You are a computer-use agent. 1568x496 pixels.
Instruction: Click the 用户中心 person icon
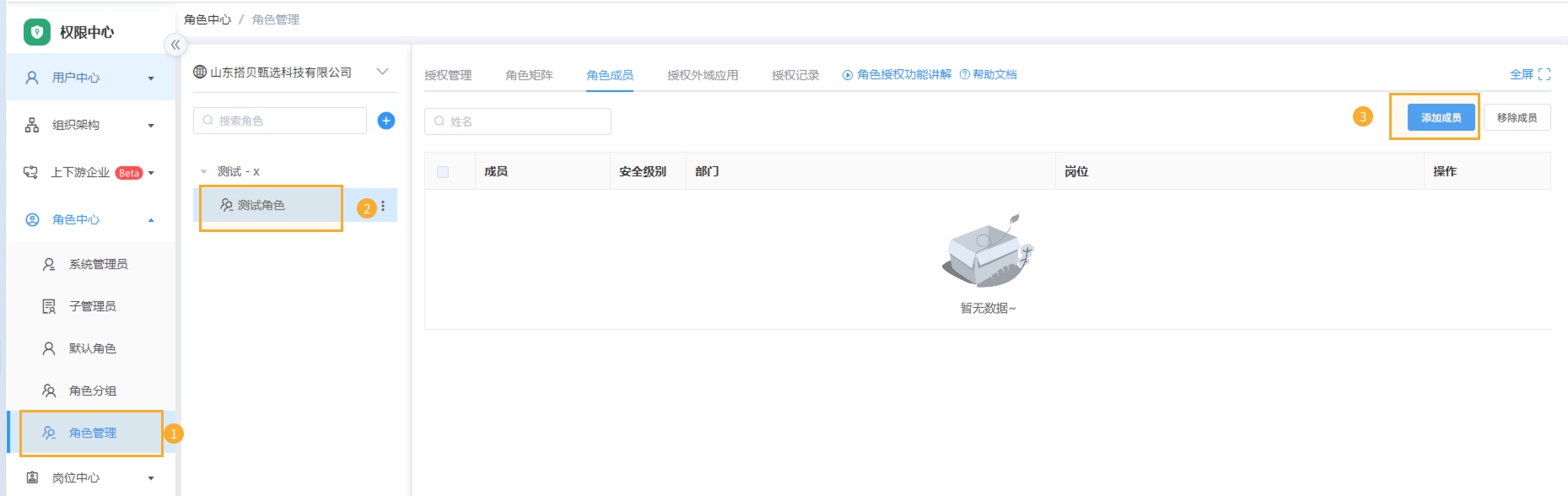[x=32, y=78]
